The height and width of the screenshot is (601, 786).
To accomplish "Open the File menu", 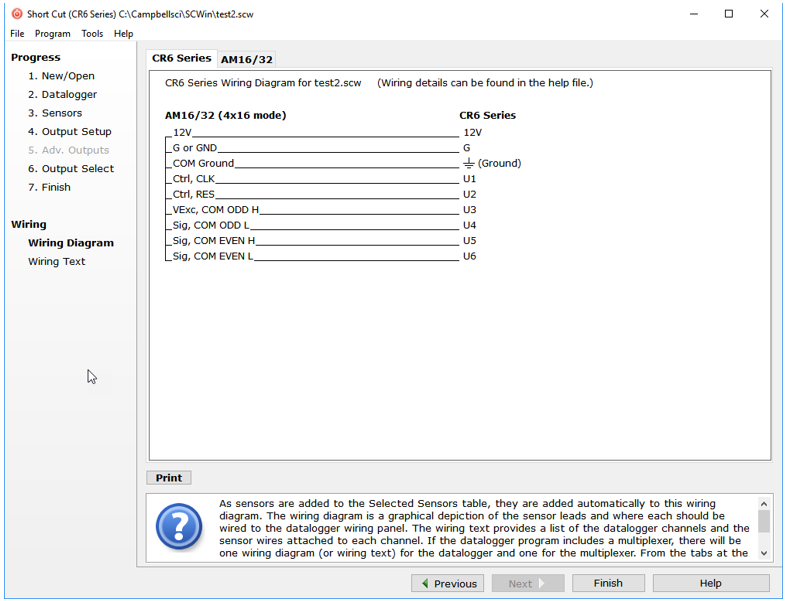I will pyautogui.click(x=17, y=34).
